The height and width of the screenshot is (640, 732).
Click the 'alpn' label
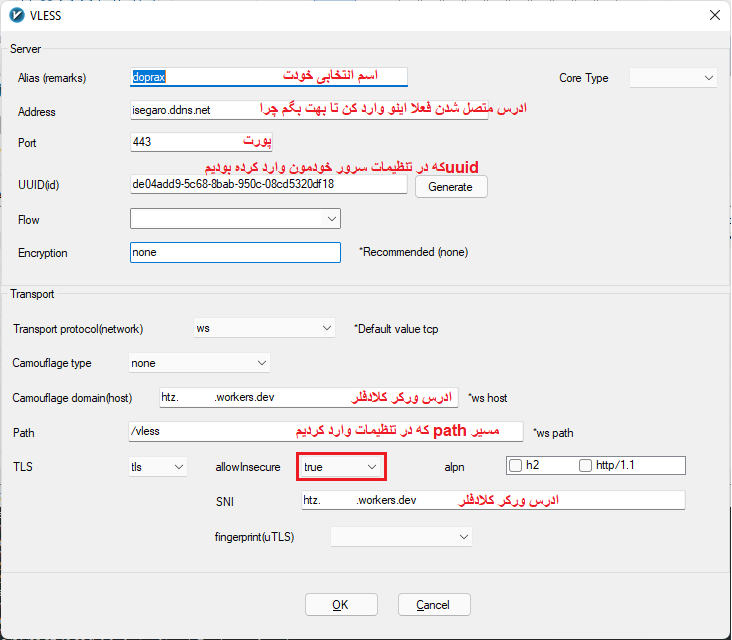(454, 467)
